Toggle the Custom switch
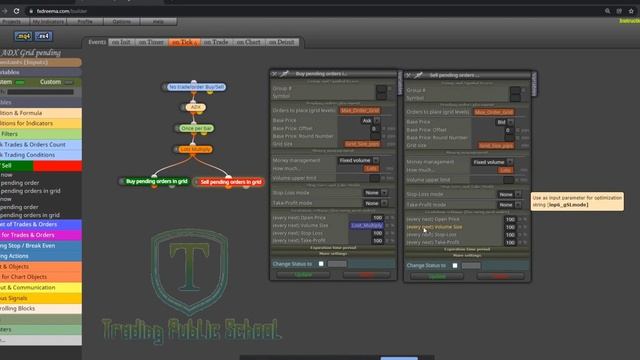Viewport: 640px width, 360px height. [69, 82]
